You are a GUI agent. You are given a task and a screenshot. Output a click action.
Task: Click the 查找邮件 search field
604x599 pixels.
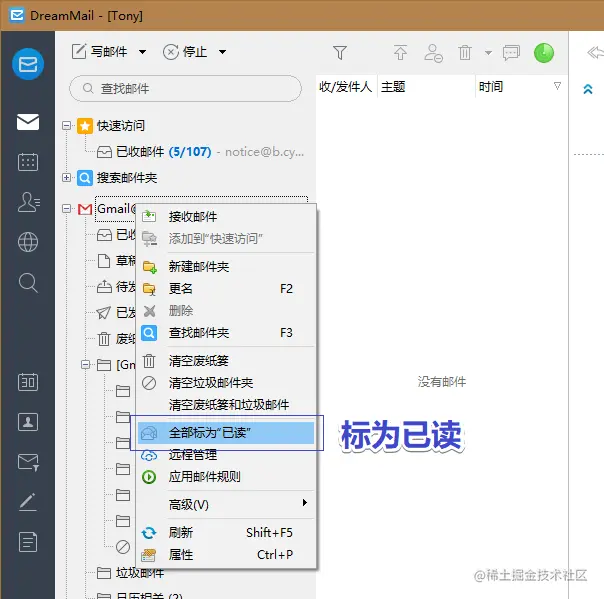pyautogui.click(x=185, y=89)
